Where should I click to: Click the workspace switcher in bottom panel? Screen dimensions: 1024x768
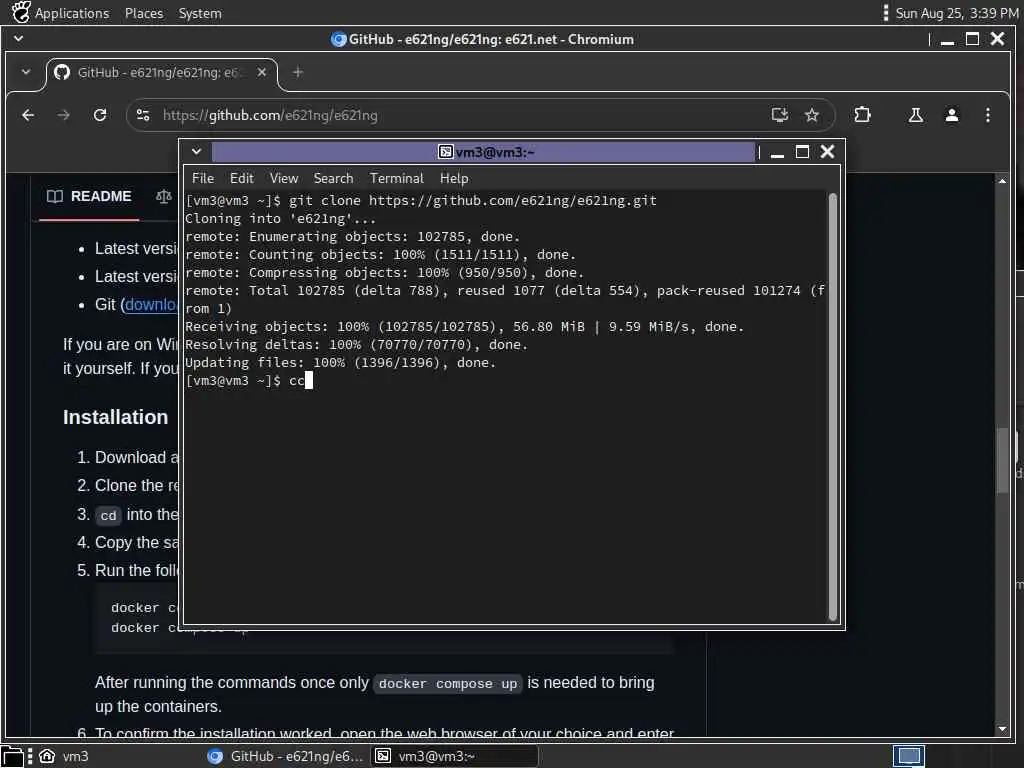click(x=908, y=756)
